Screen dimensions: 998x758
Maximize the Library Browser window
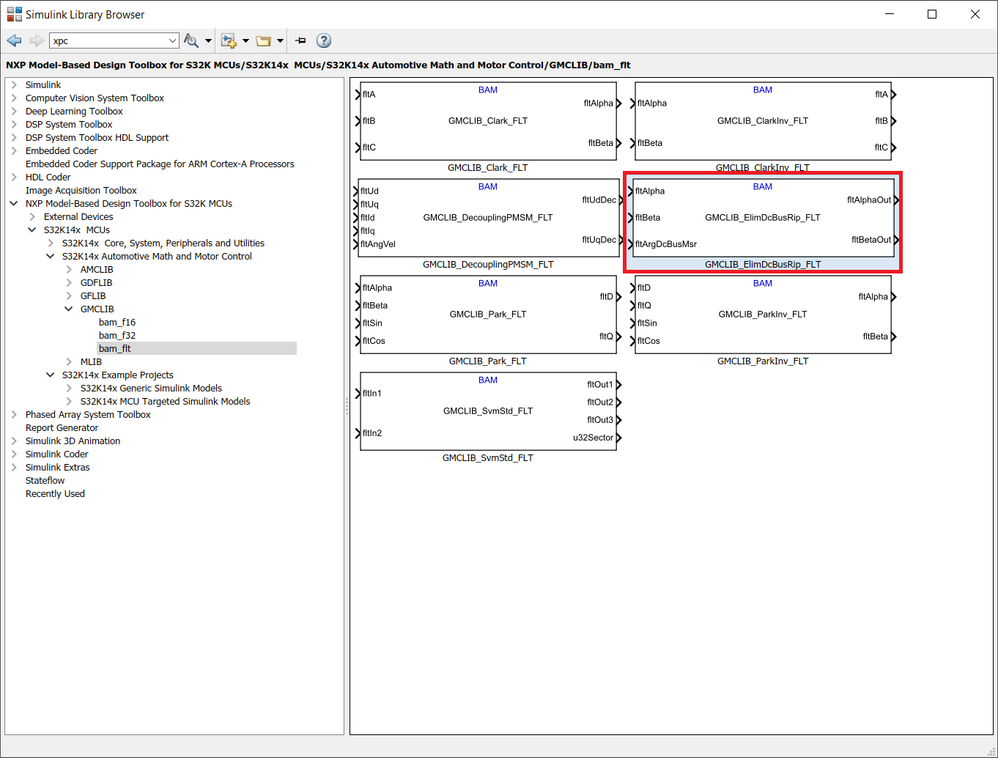pyautogui.click(x=932, y=14)
